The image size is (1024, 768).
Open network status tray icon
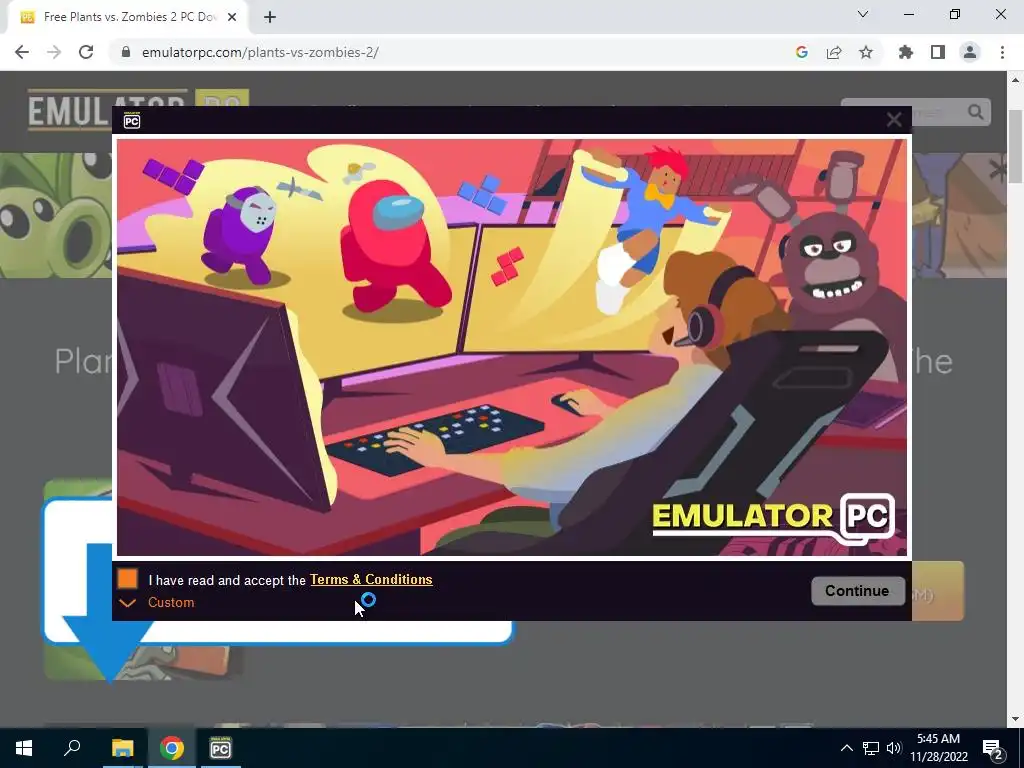coord(871,748)
